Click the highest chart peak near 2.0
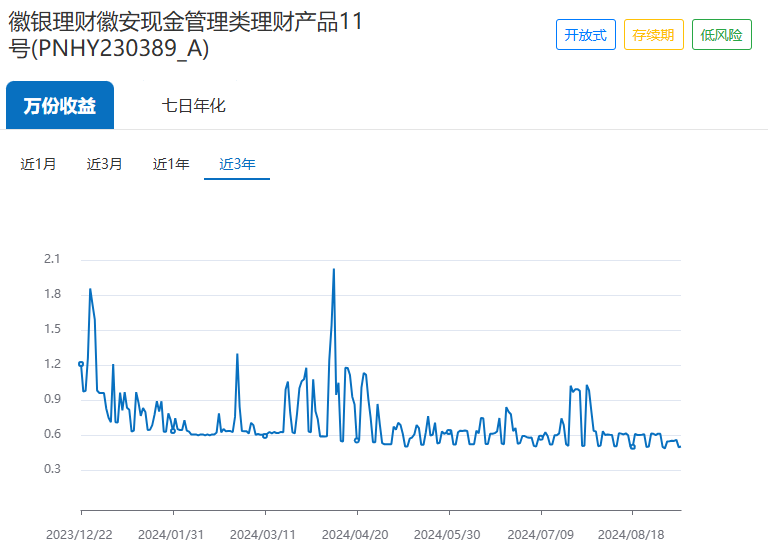The height and width of the screenshot is (557, 768). point(334,270)
